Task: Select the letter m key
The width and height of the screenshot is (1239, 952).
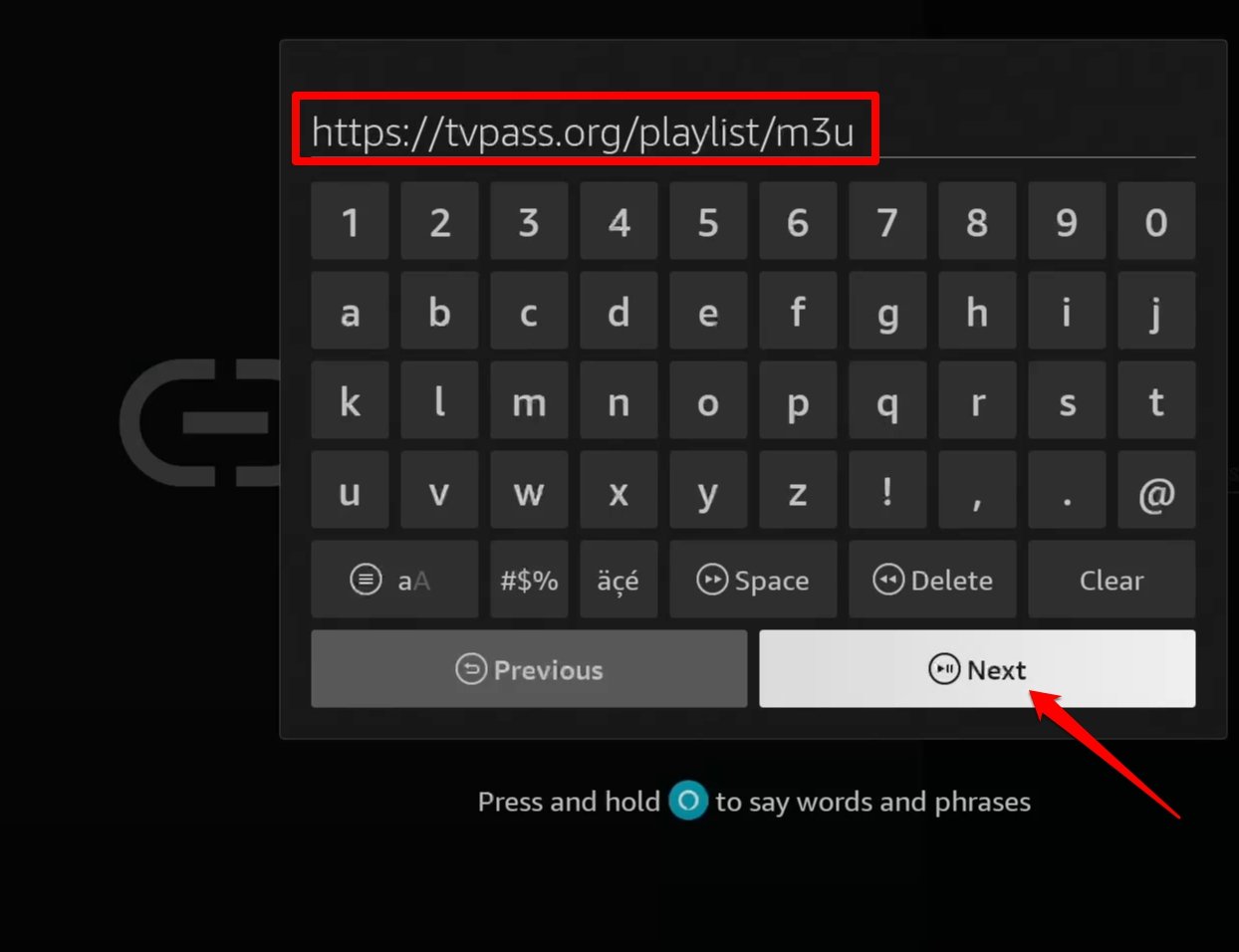Action: (529, 399)
